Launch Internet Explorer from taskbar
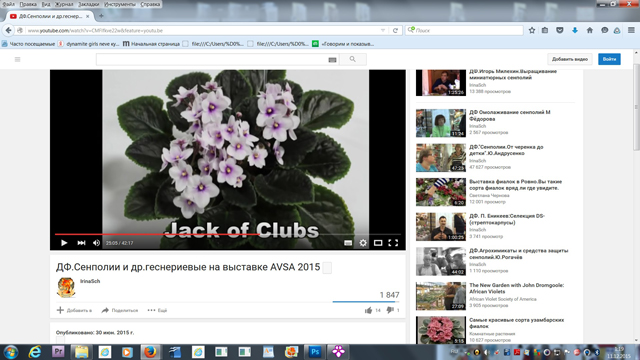This screenshot has width=640, height=360. click(x=35, y=352)
